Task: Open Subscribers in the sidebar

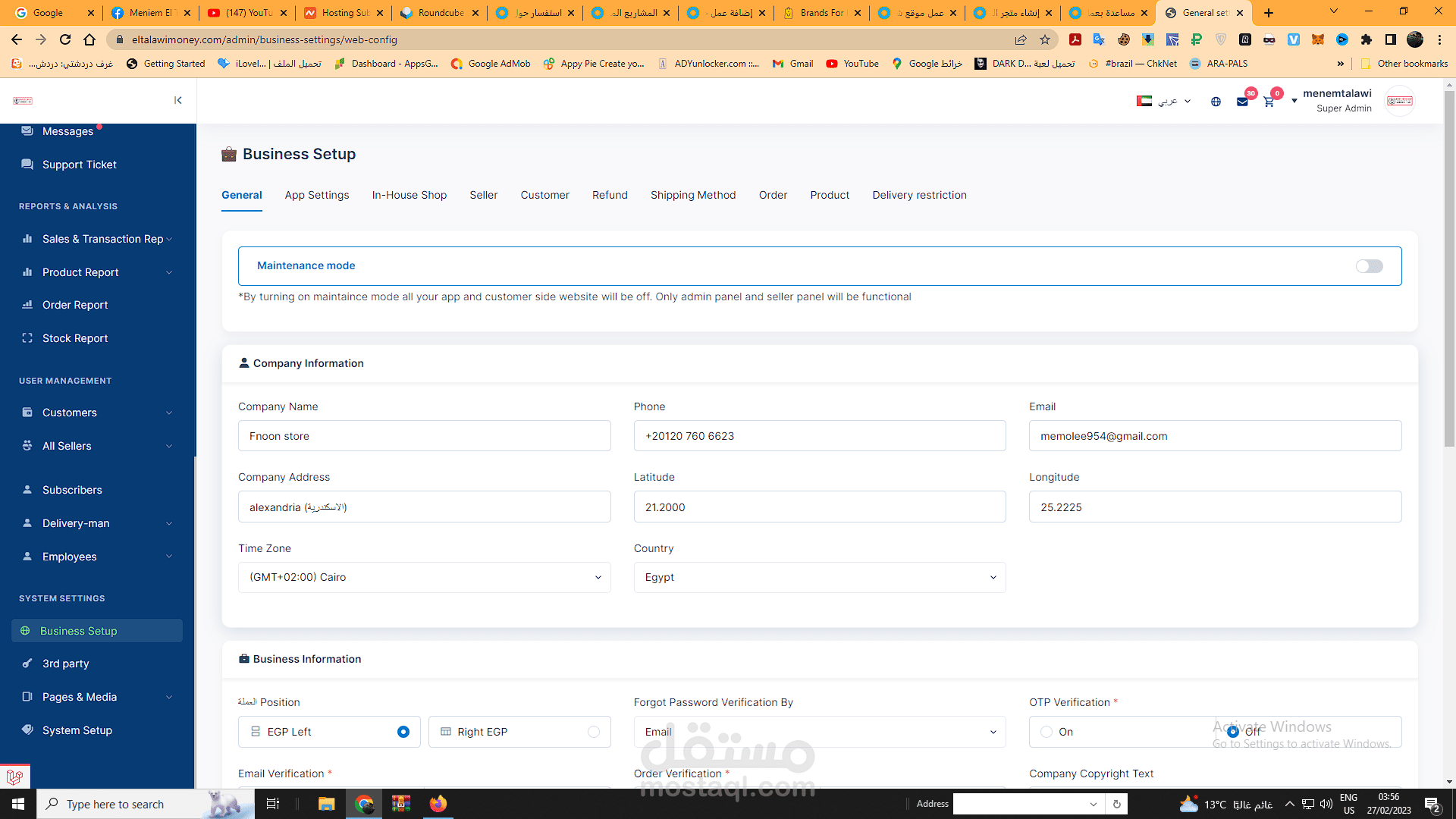Action: (x=72, y=490)
